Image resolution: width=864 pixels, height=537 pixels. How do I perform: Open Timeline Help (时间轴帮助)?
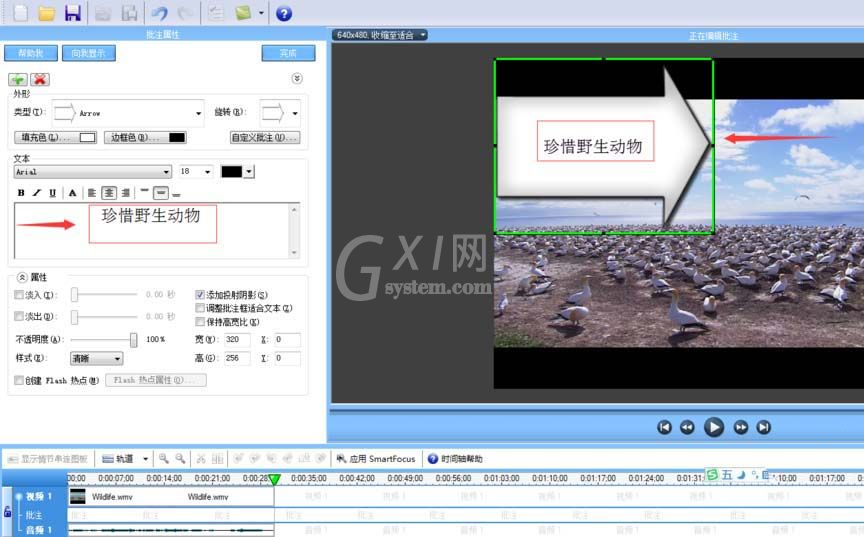[x=456, y=459]
